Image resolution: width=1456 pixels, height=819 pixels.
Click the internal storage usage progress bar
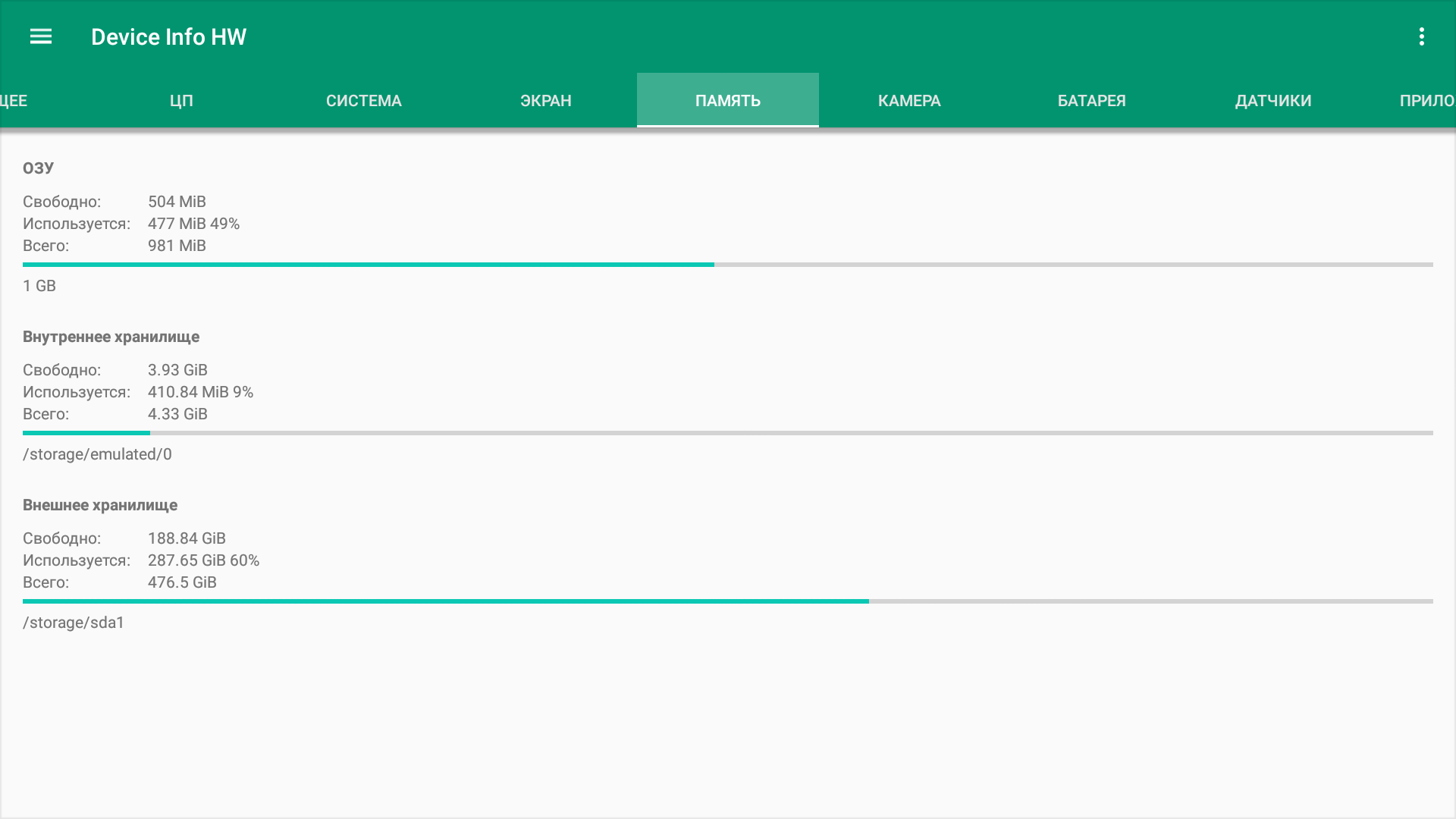point(727,433)
